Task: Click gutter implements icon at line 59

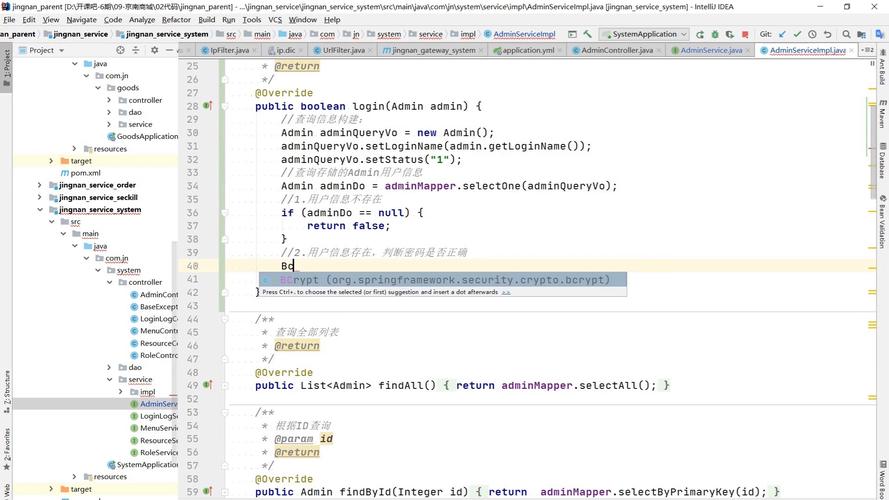Action: 208,491
